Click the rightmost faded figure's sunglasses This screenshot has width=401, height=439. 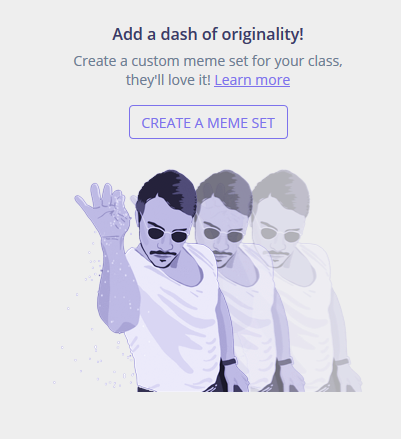click(x=281, y=235)
